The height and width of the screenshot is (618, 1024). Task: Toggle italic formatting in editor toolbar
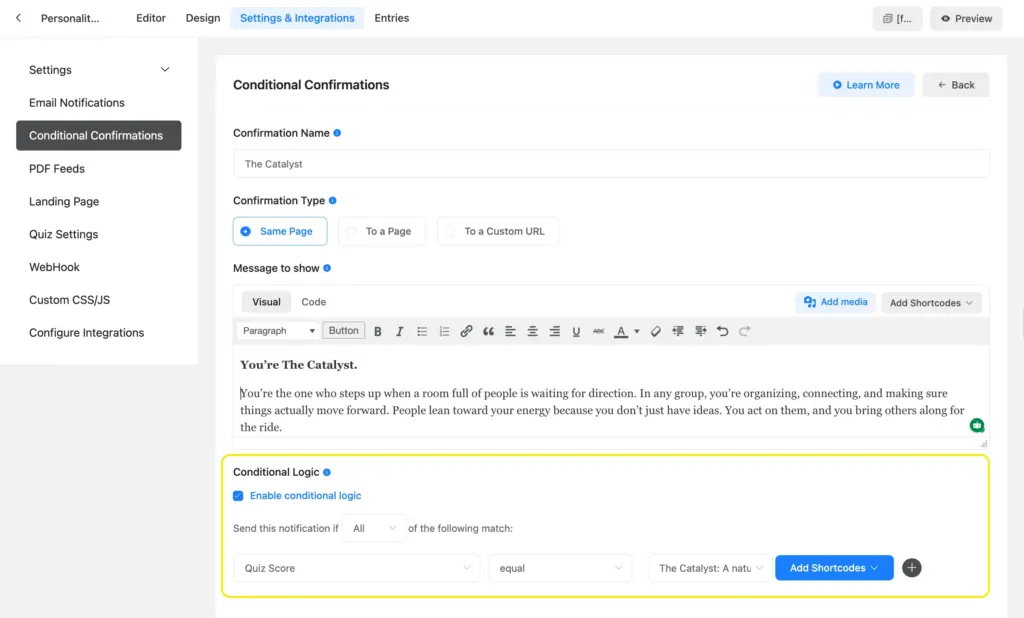(x=399, y=331)
